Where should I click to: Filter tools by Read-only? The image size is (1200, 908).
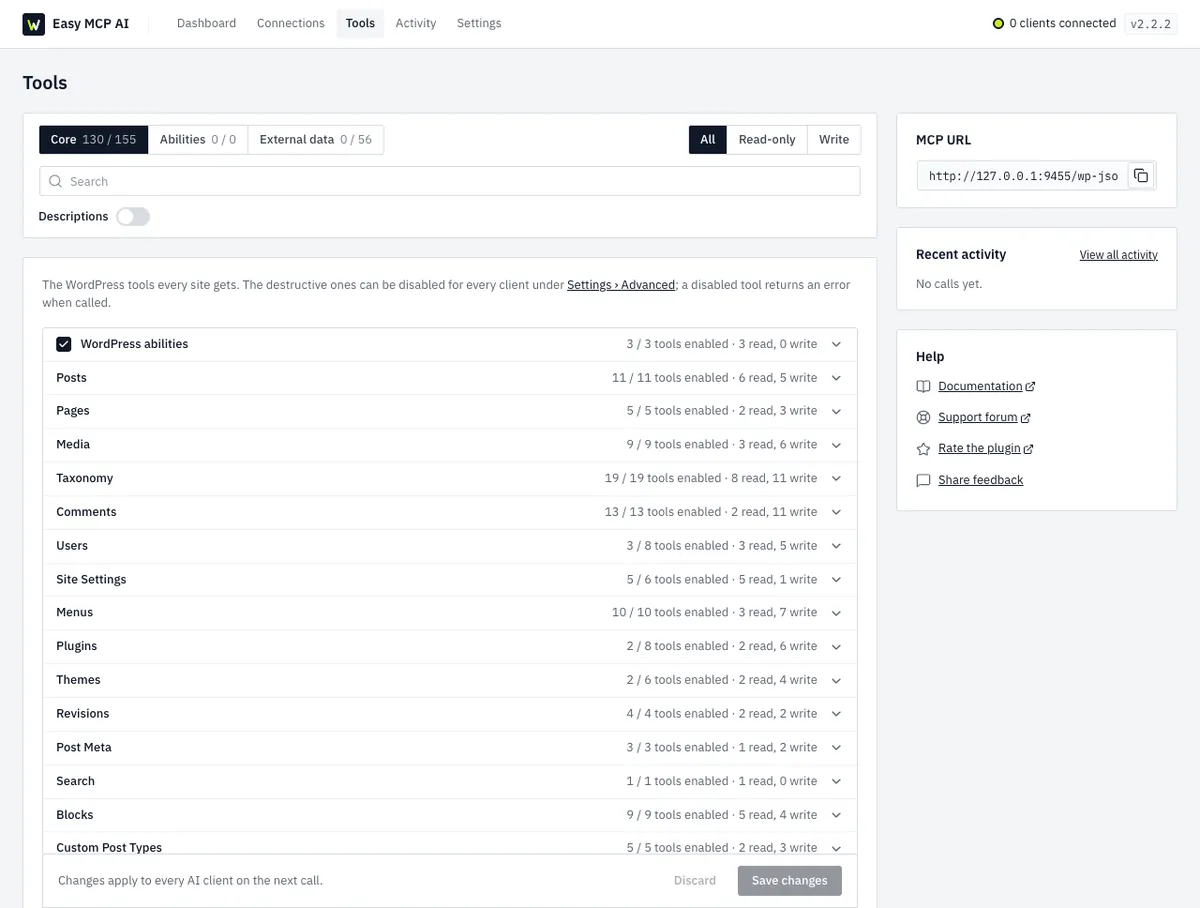pos(767,140)
